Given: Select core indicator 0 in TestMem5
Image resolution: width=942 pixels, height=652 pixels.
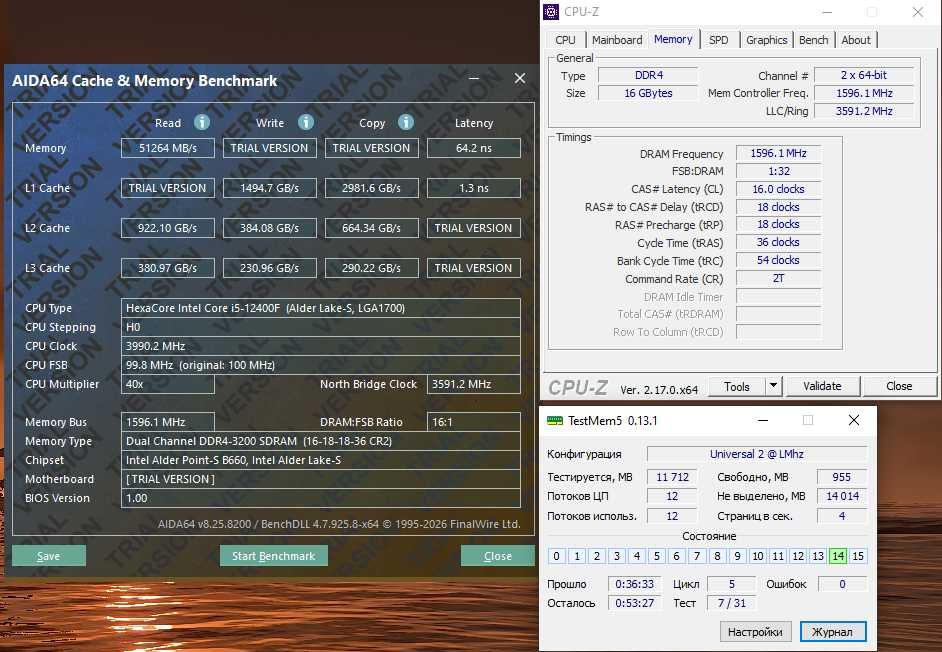Looking at the screenshot, I should pyautogui.click(x=557, y=556).
